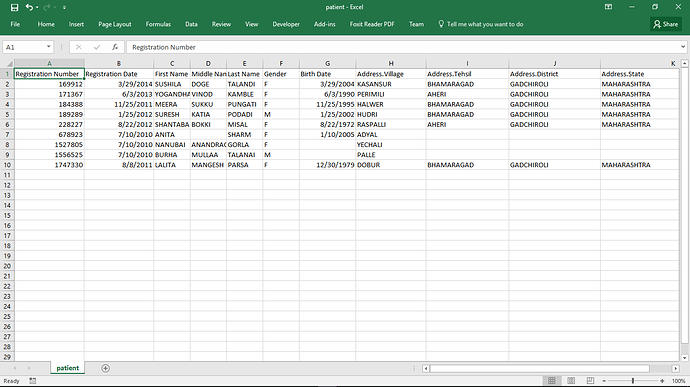
Task: Open the Undo history dropdown arrow
Action: (37, 7)
